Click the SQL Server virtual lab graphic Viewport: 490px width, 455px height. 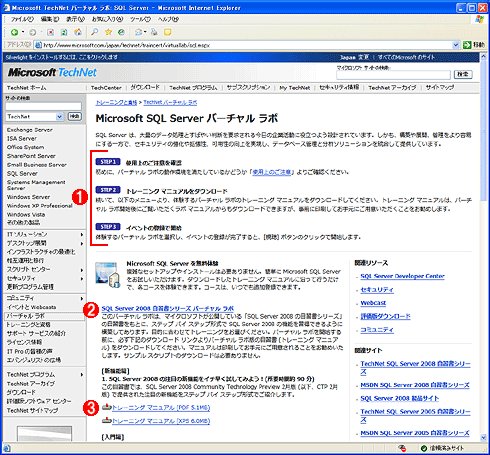107,275
